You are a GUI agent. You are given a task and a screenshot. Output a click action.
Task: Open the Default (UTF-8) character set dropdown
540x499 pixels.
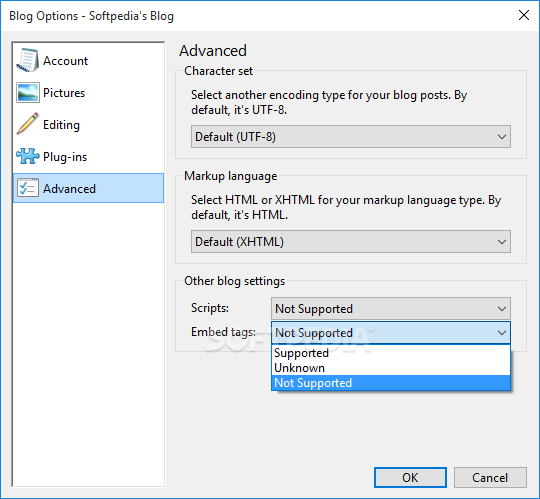(351, 137)
